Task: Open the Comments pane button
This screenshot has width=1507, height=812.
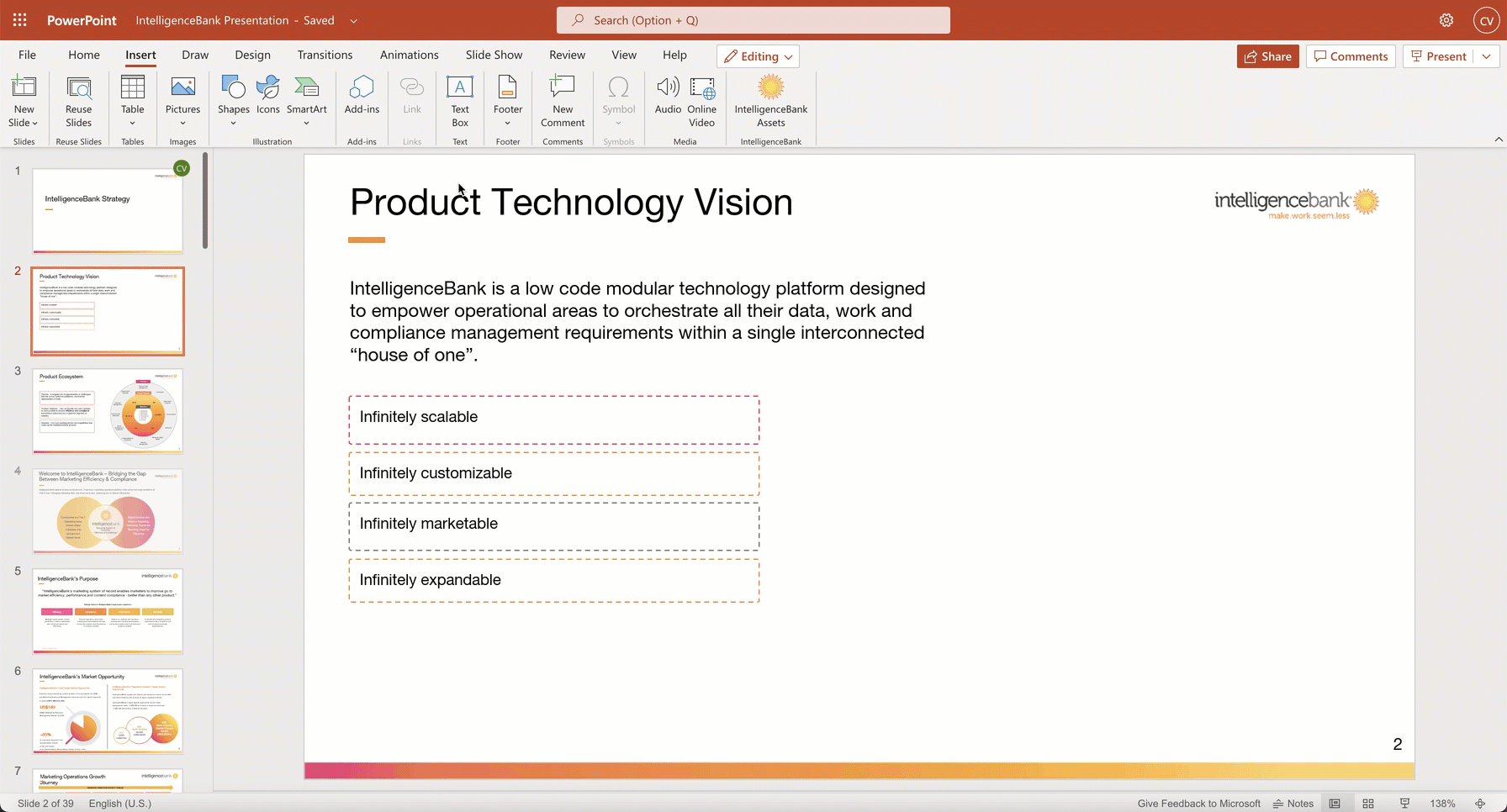Action: coord(1351,56)
